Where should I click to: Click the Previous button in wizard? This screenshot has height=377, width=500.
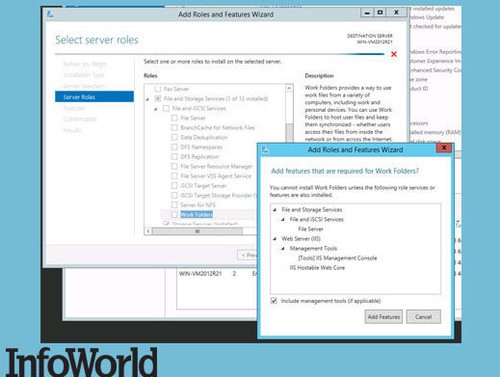(x=247, y=255)
